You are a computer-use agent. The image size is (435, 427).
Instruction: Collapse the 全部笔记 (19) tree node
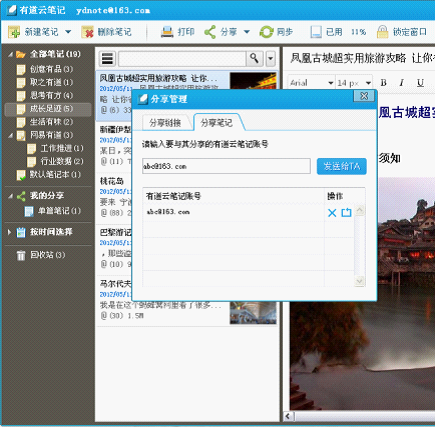[x=10, y=54]
